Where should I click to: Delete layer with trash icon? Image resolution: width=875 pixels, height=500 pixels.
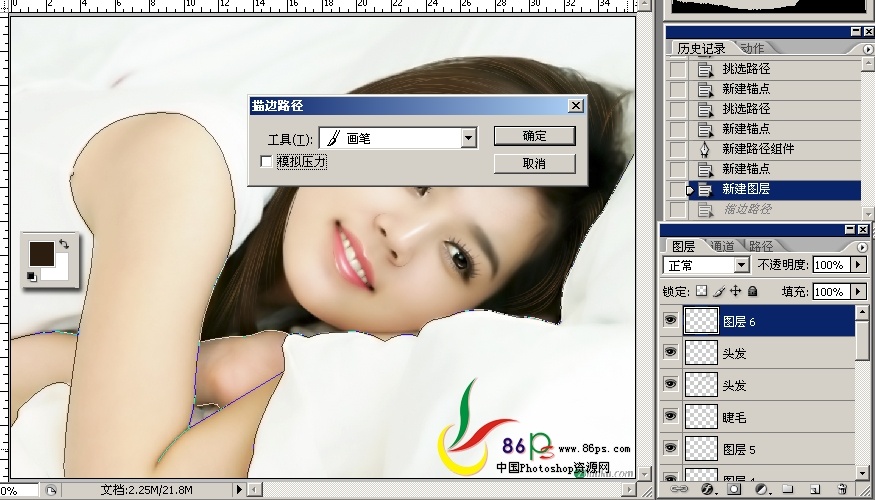(843, 489)
